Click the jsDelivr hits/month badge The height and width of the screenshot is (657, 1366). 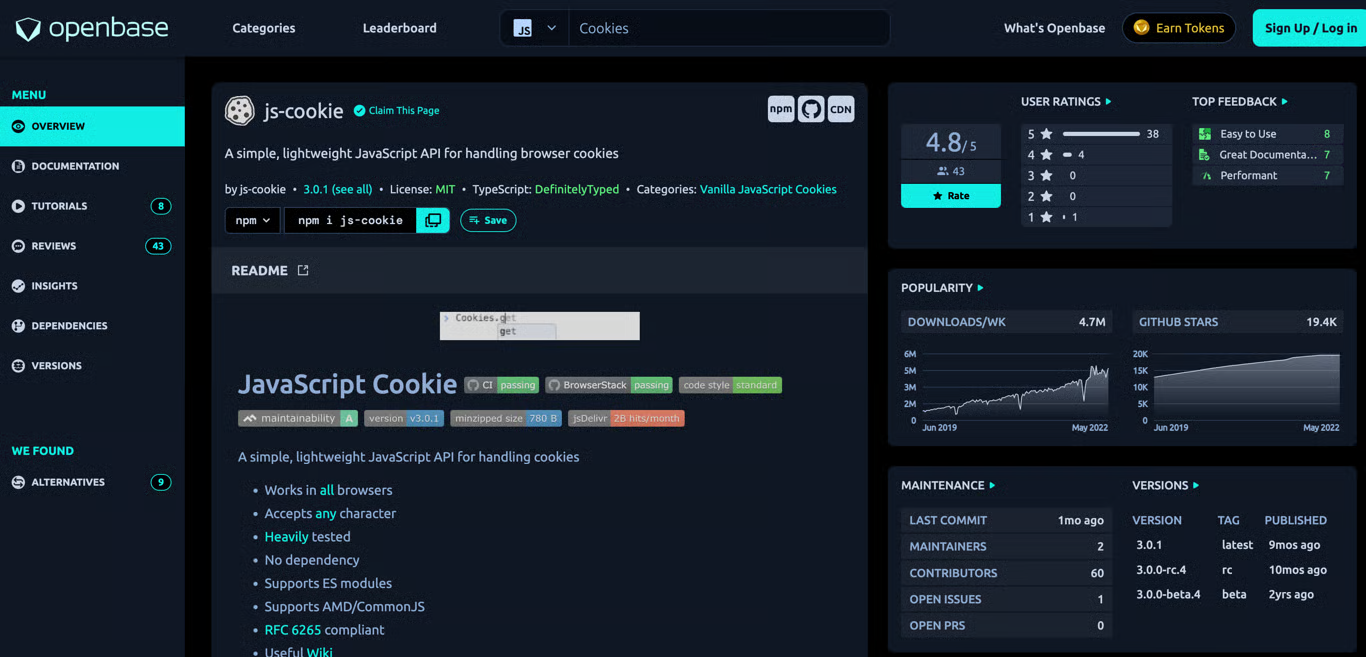[626, 418]
